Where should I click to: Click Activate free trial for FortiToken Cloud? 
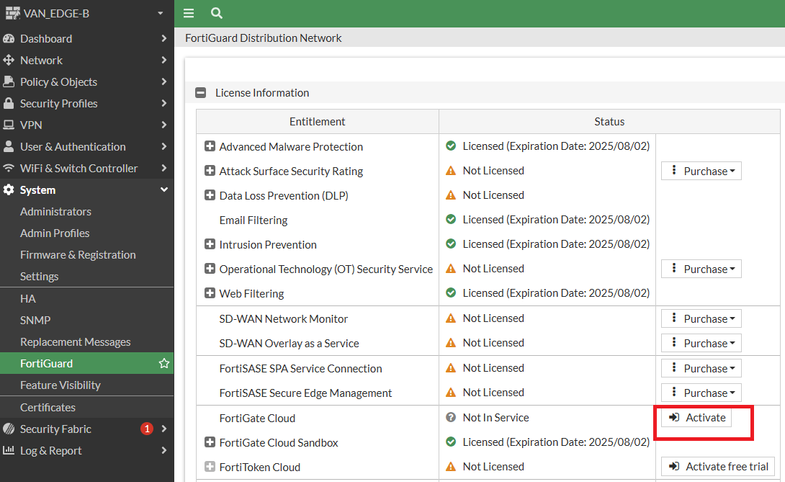(717, 467)
